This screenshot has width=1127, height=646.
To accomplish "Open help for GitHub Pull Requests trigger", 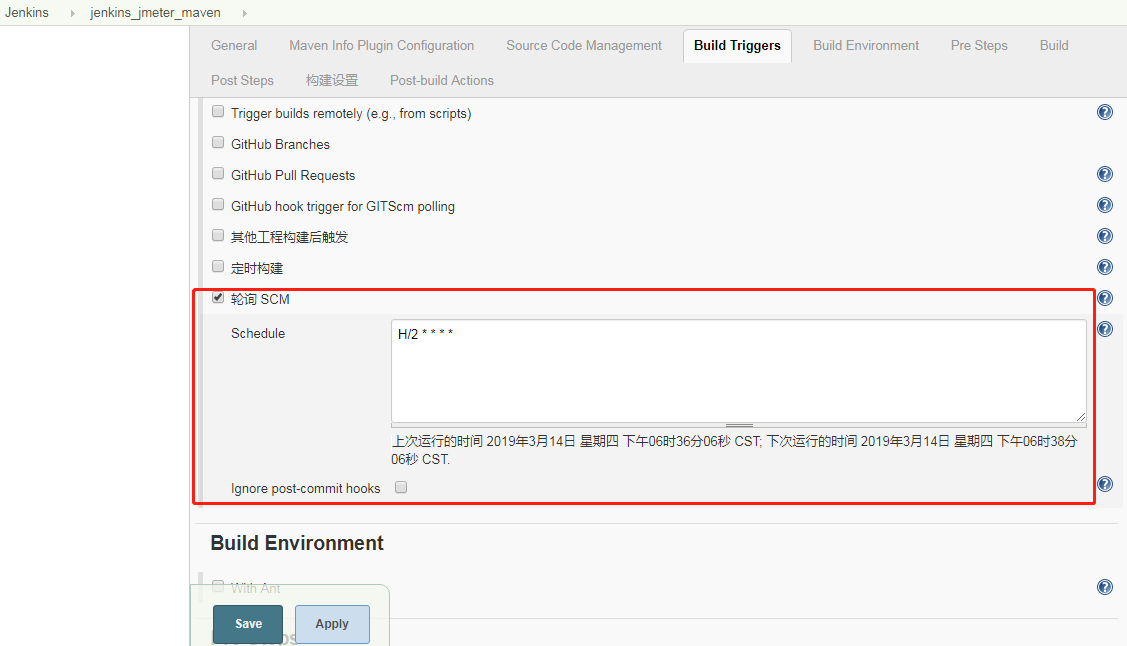I will (1104, 173).
